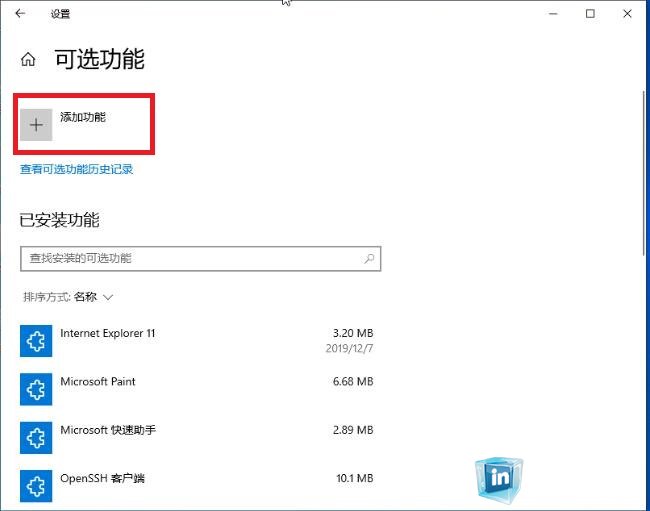Go back with the arrow icon
The height and width of the screenshot is (511, 650).
point(20,14)
